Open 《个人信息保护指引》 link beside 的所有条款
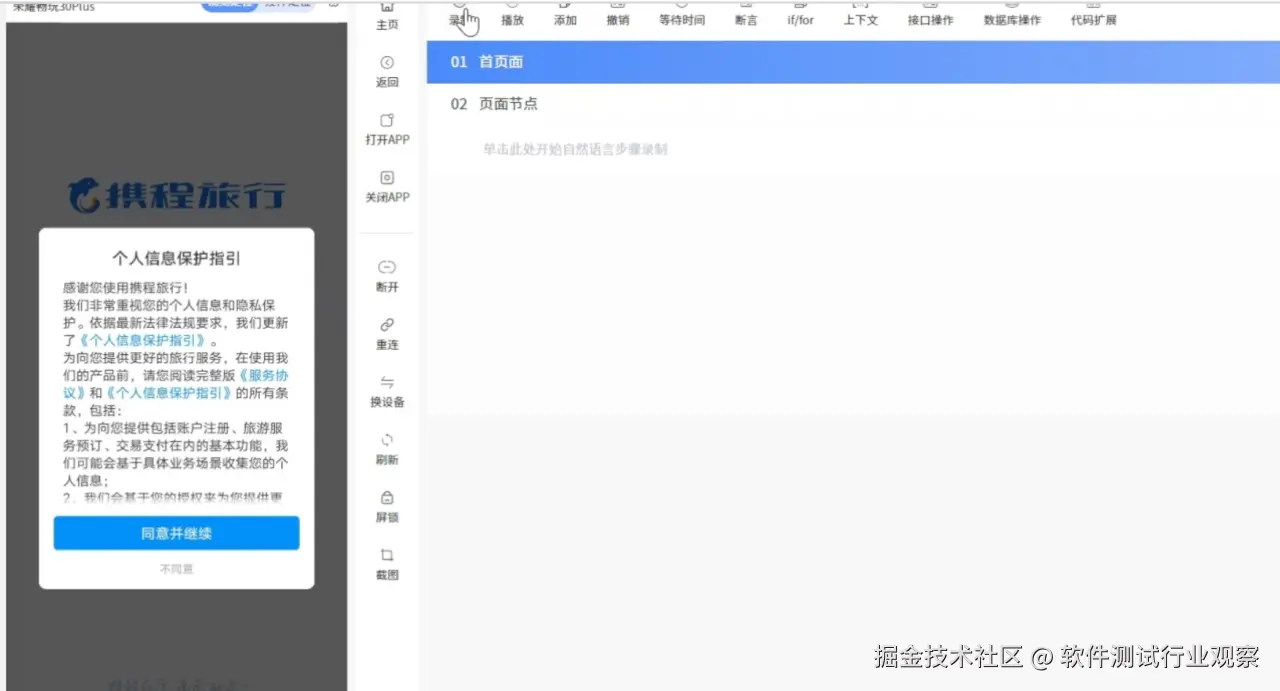 coord(168,393)
